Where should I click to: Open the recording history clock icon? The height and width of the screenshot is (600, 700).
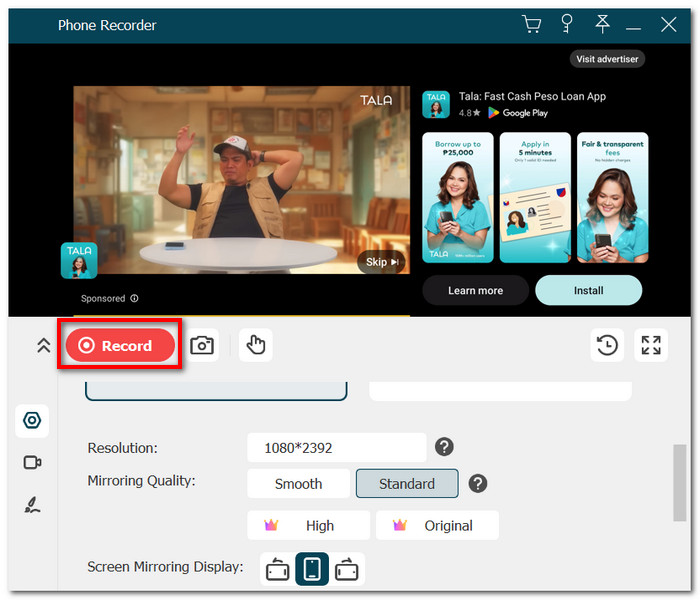pyautogui.click(x=607, y=345)
